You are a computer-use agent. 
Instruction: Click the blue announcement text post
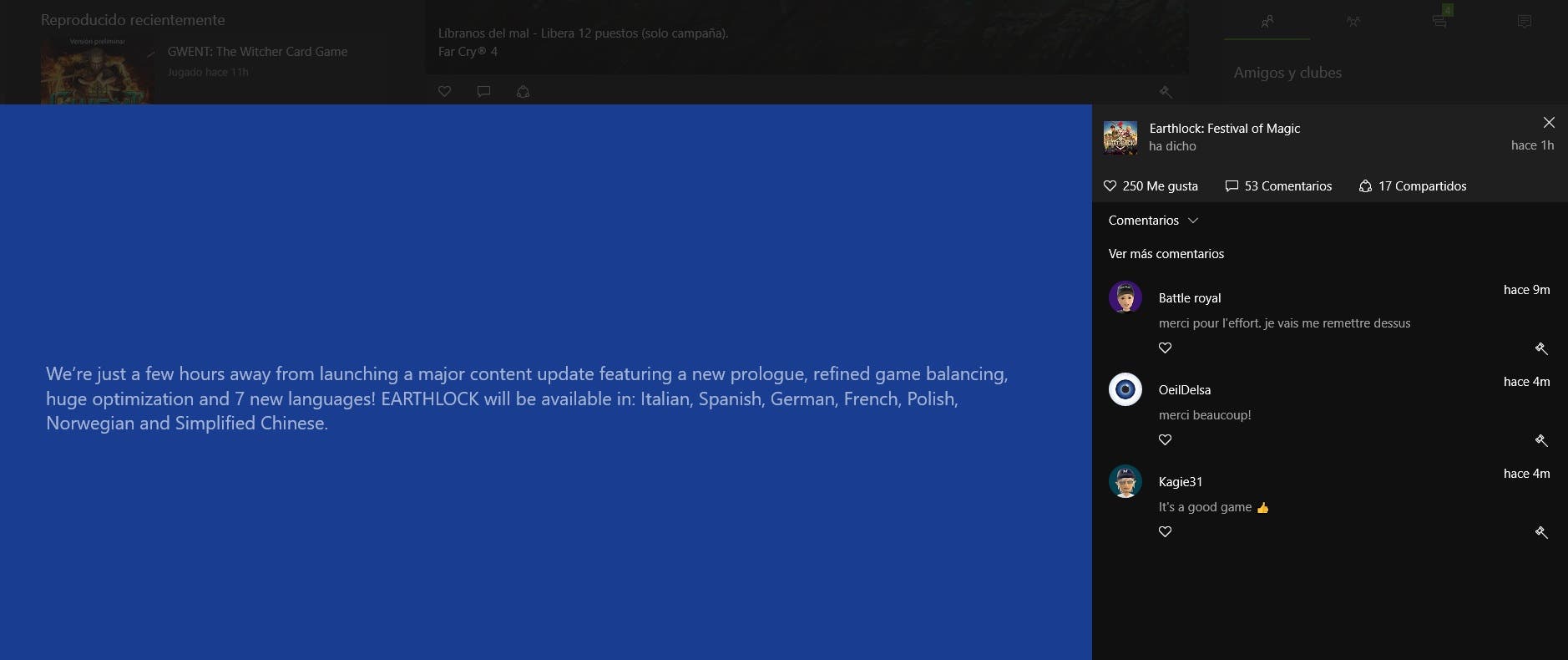(527, 399)
